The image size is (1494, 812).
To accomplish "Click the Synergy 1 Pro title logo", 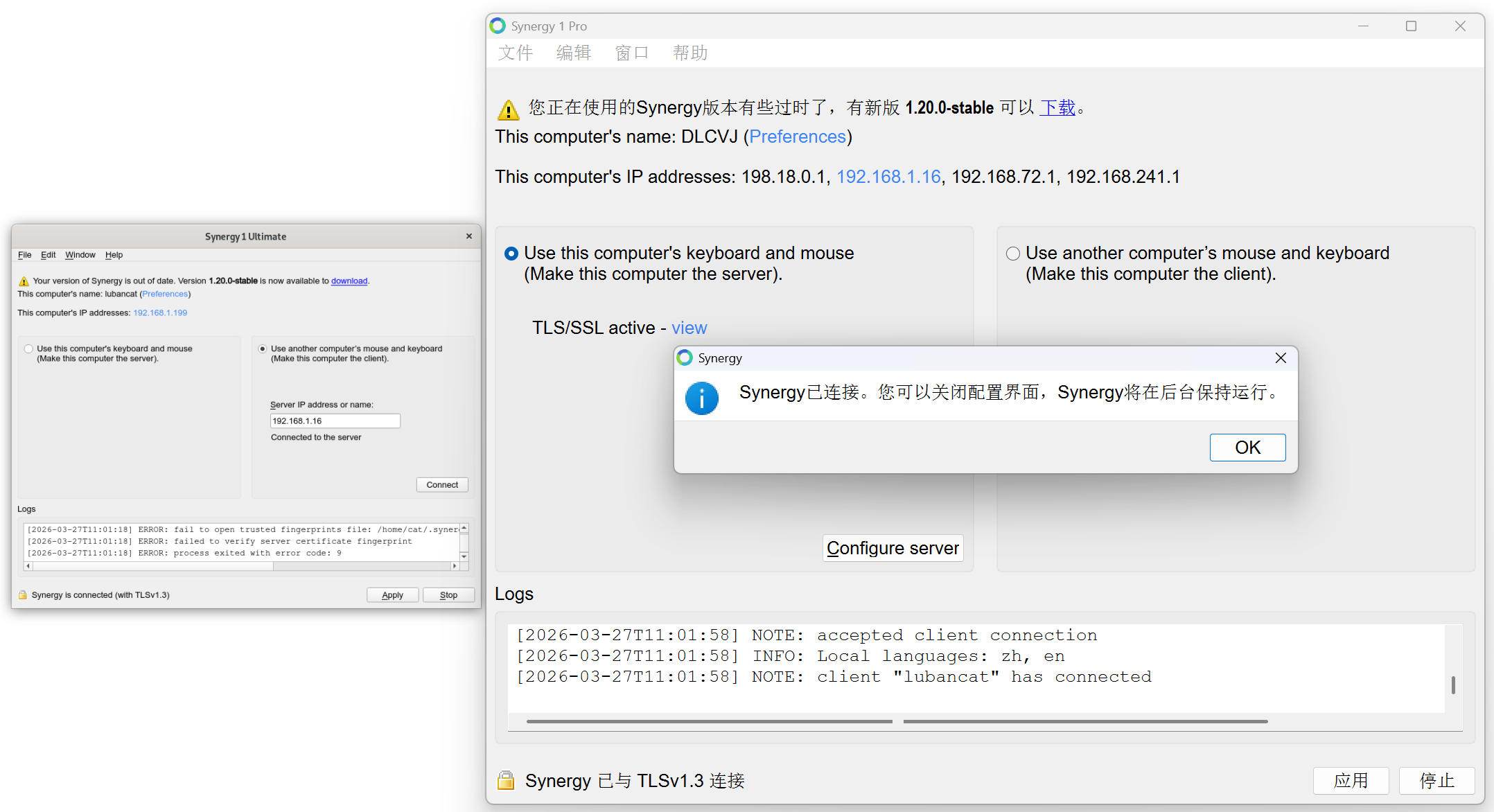I will (498, 26).
